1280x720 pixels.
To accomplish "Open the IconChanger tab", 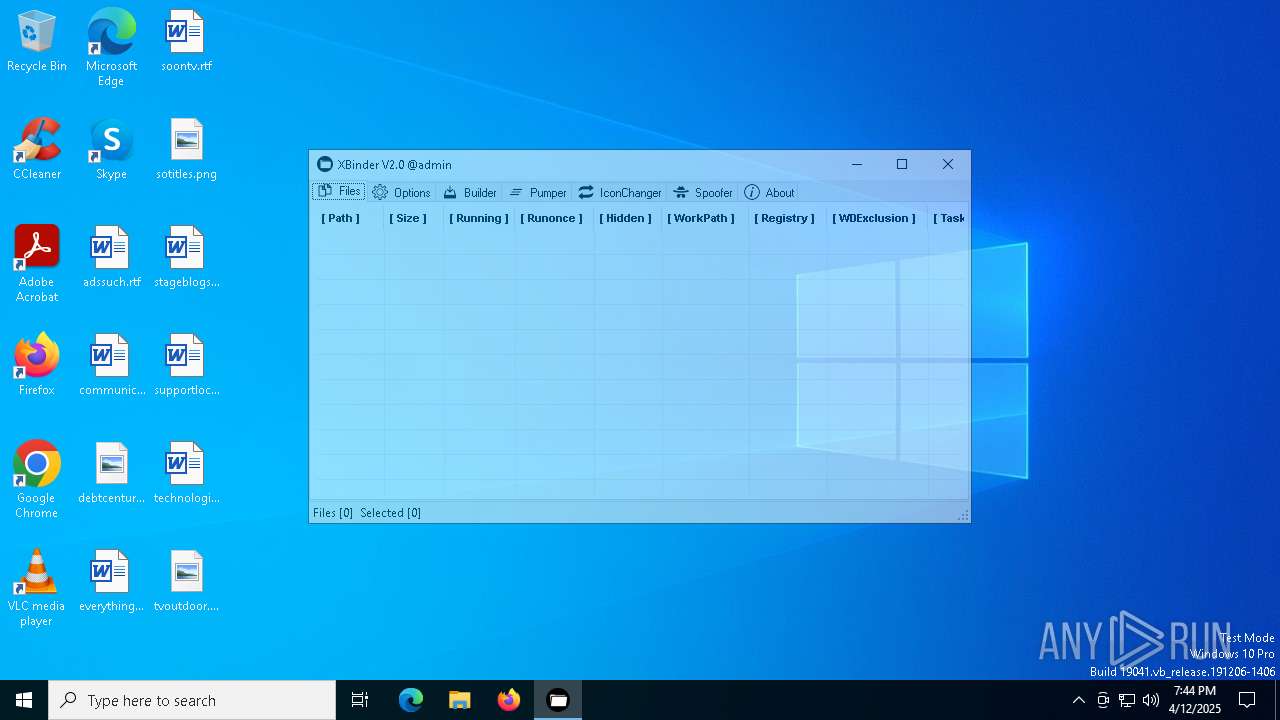I will tap(619, 192).
